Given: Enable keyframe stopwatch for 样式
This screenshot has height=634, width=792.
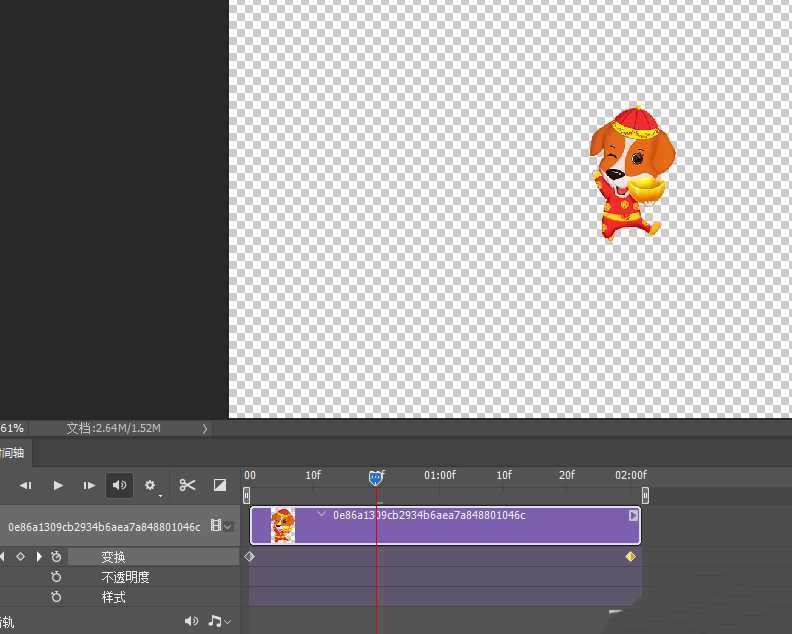Looking at the screenshot, I should 56,597.
